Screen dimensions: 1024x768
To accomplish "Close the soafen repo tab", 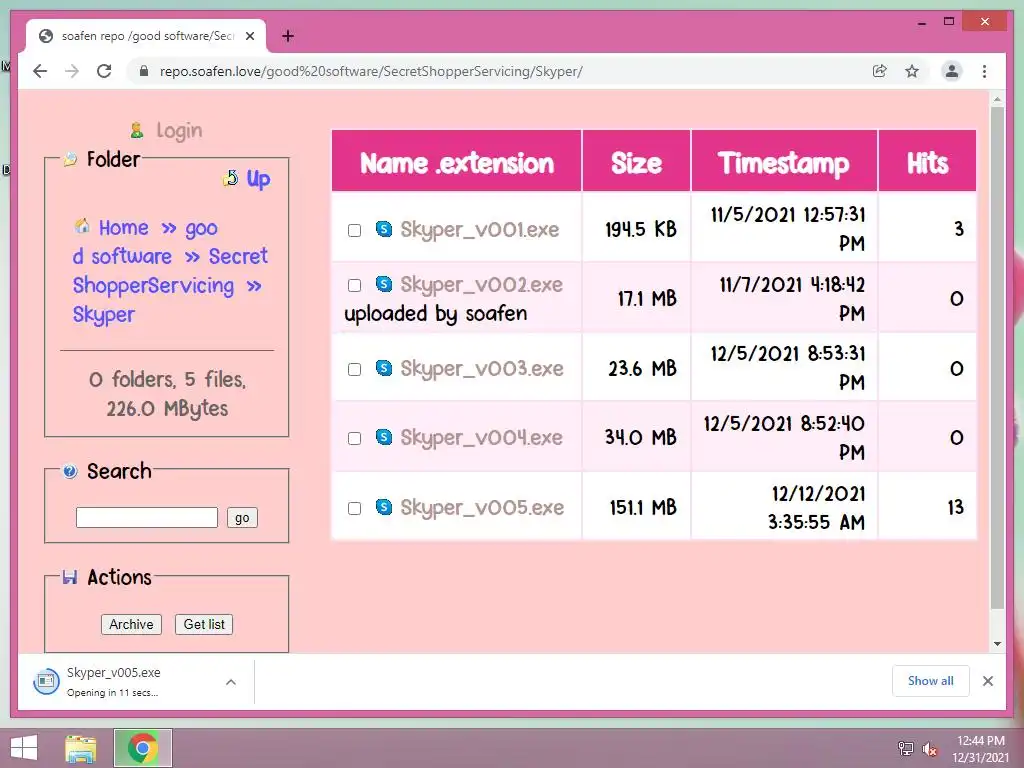I will 249,36.
